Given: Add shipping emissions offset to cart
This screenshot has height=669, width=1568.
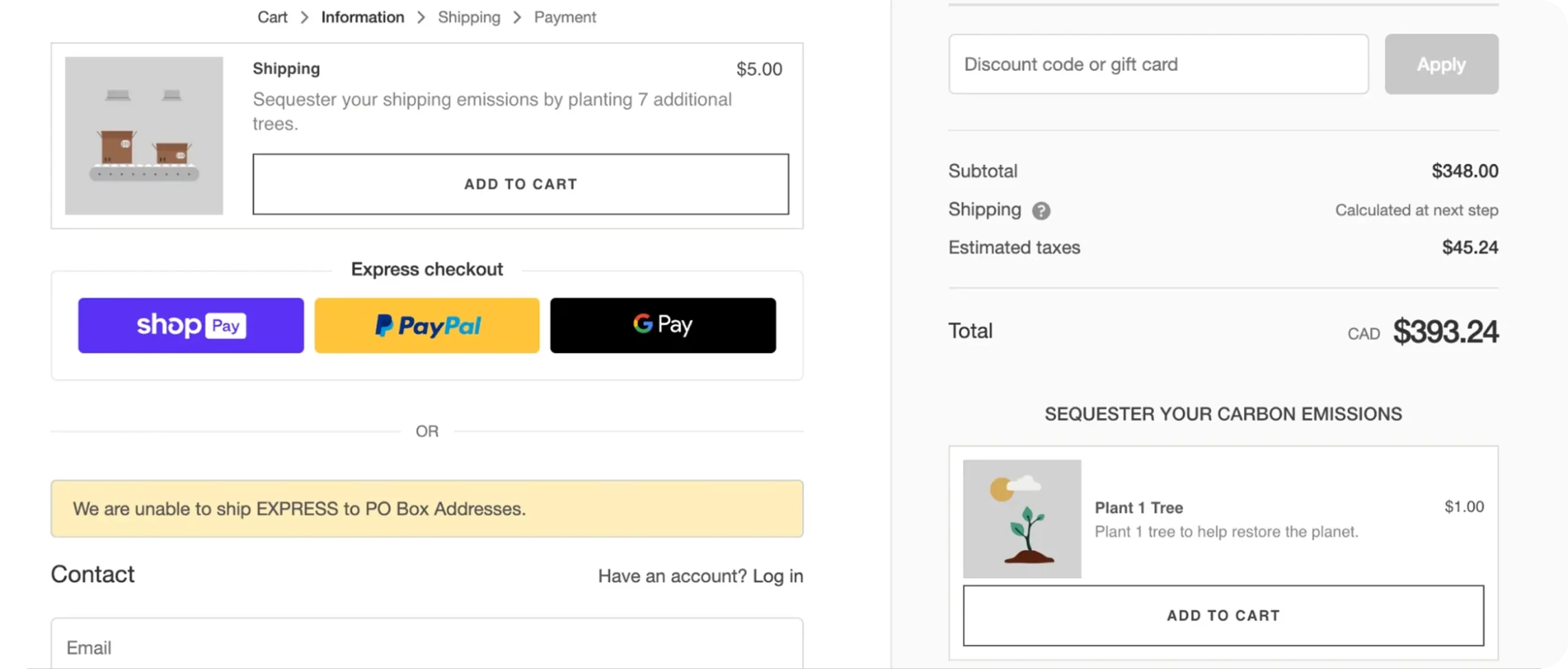Looking at the screenshot, I should coord(521,184).
